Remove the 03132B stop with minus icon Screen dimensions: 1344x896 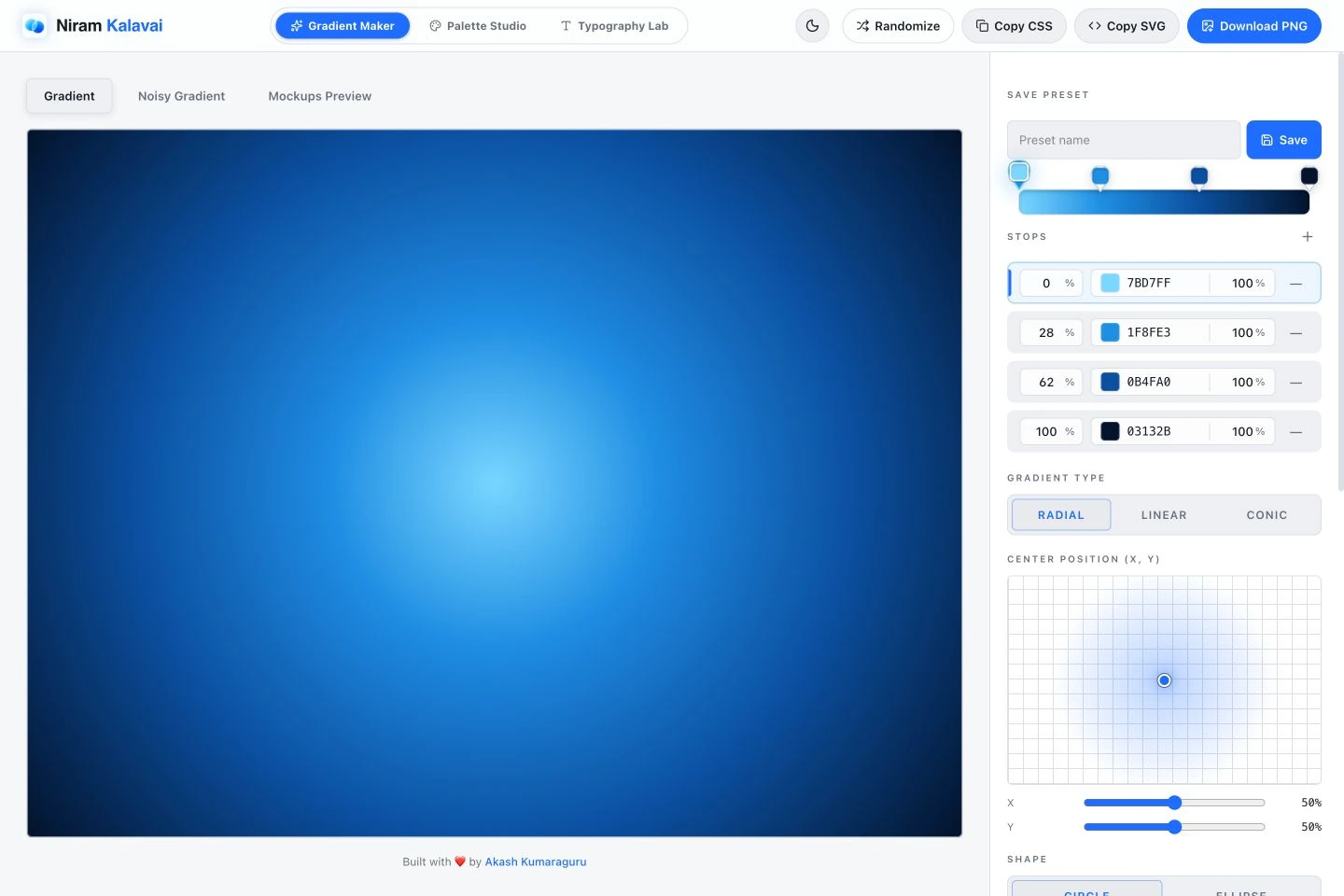pos(1295,432)
